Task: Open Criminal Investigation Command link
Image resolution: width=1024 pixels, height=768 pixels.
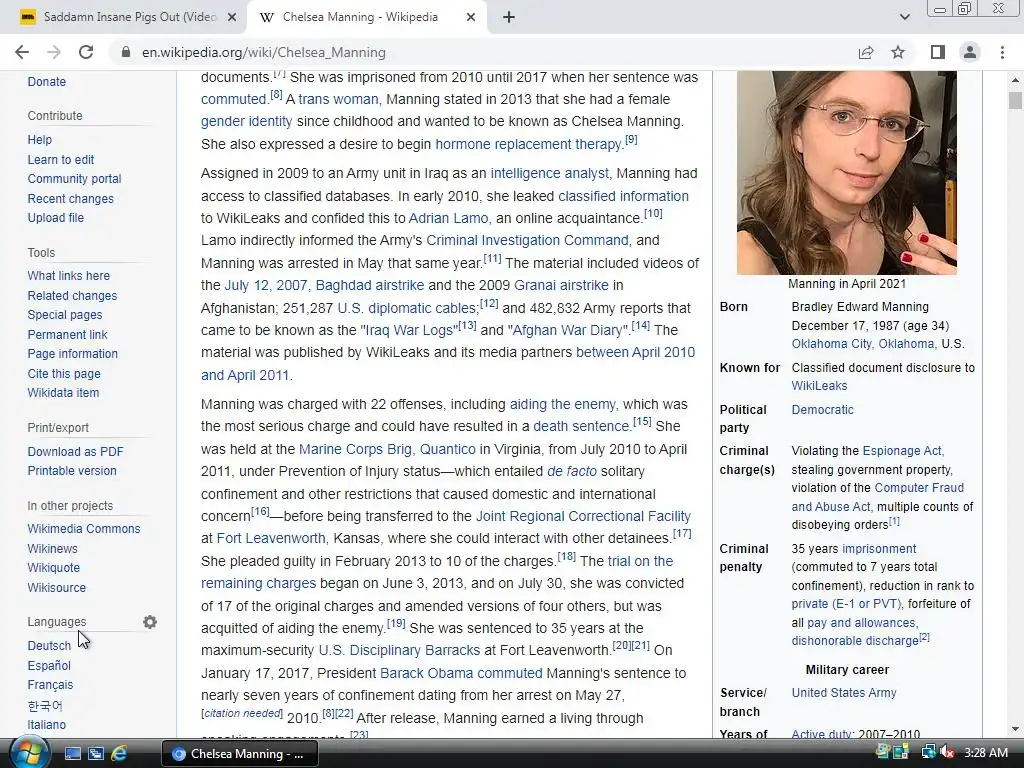Action: 527,240
